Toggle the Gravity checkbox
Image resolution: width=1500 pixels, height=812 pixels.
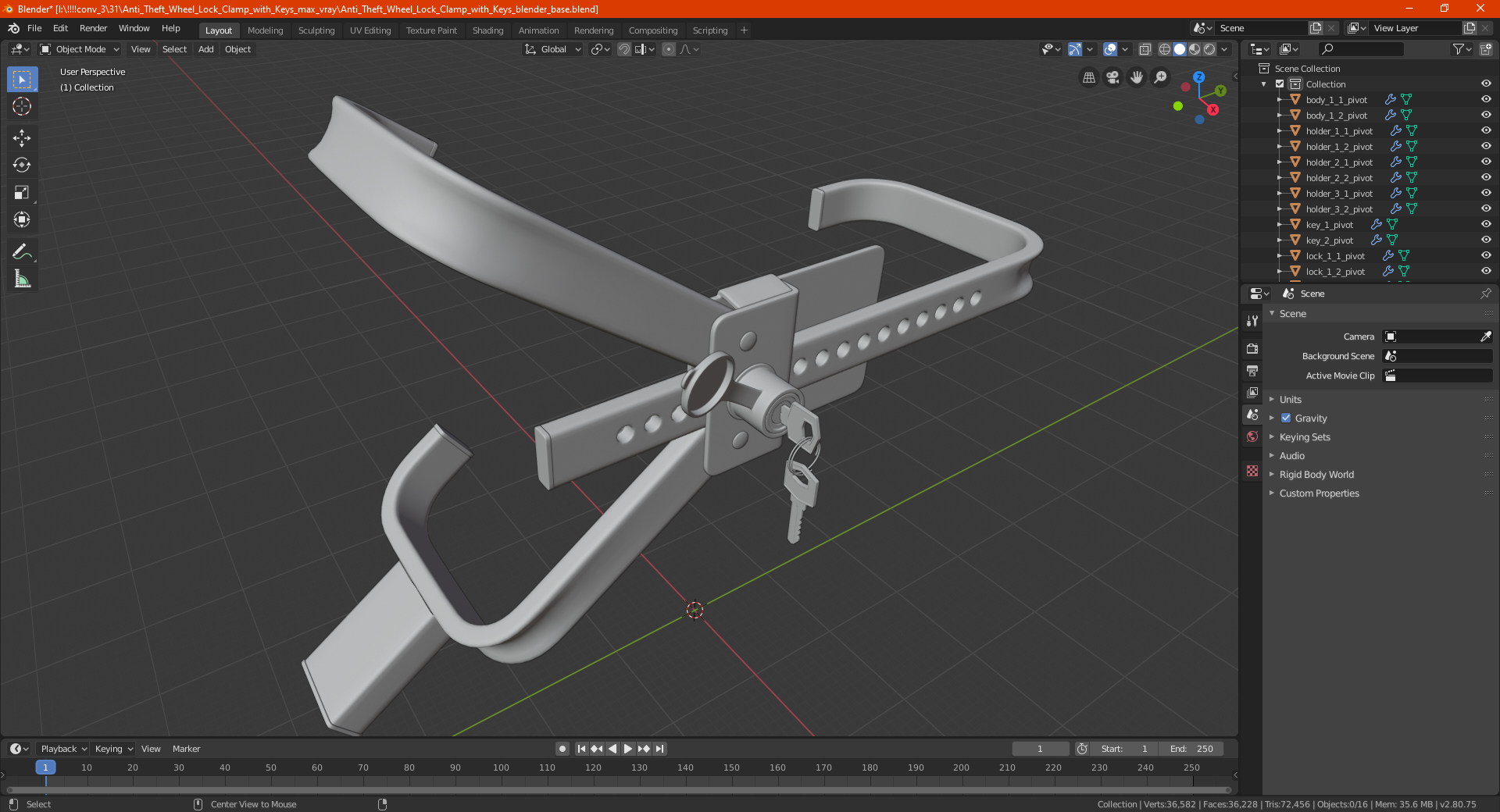click(x=1286, y=418)
